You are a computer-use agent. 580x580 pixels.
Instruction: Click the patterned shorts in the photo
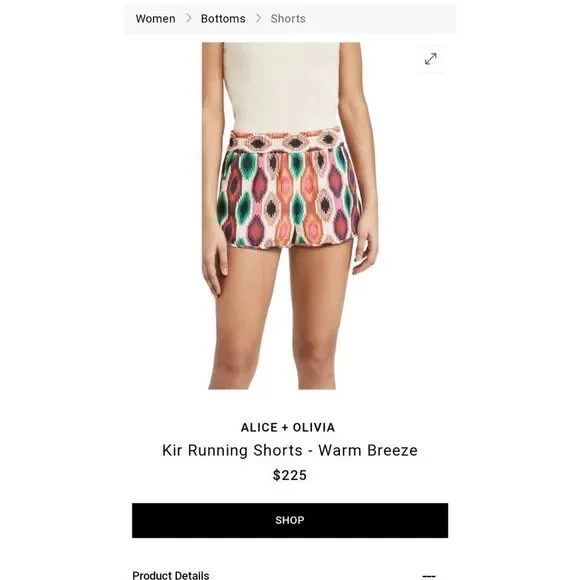(x=288, y=190)
